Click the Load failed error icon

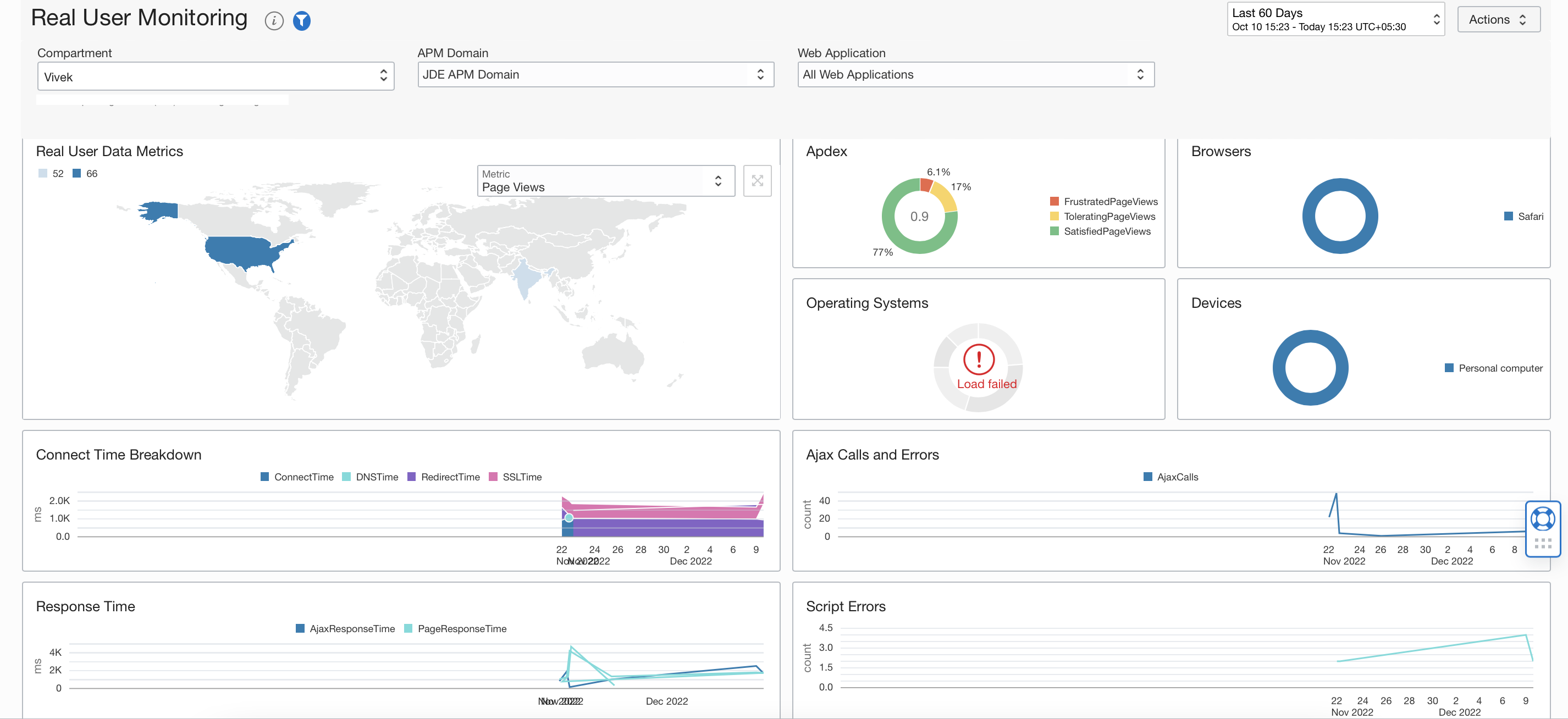point(978,360)
